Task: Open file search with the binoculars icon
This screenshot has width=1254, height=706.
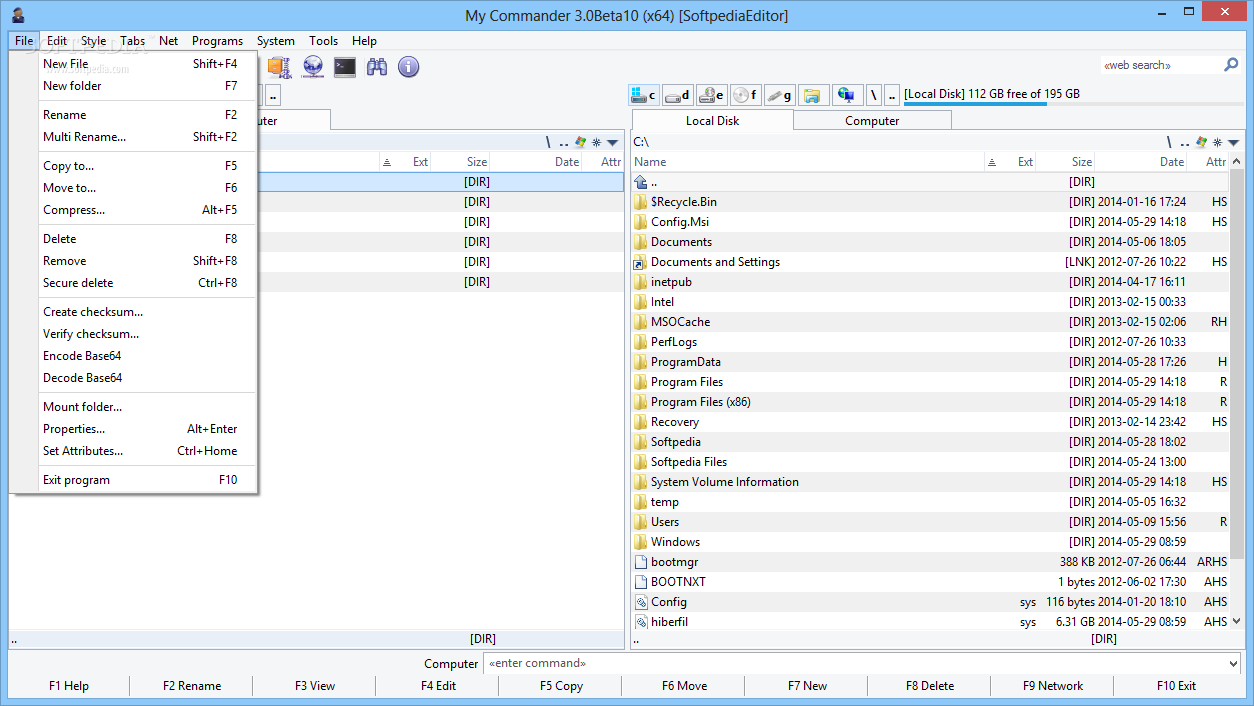Action: pos(376,67)
